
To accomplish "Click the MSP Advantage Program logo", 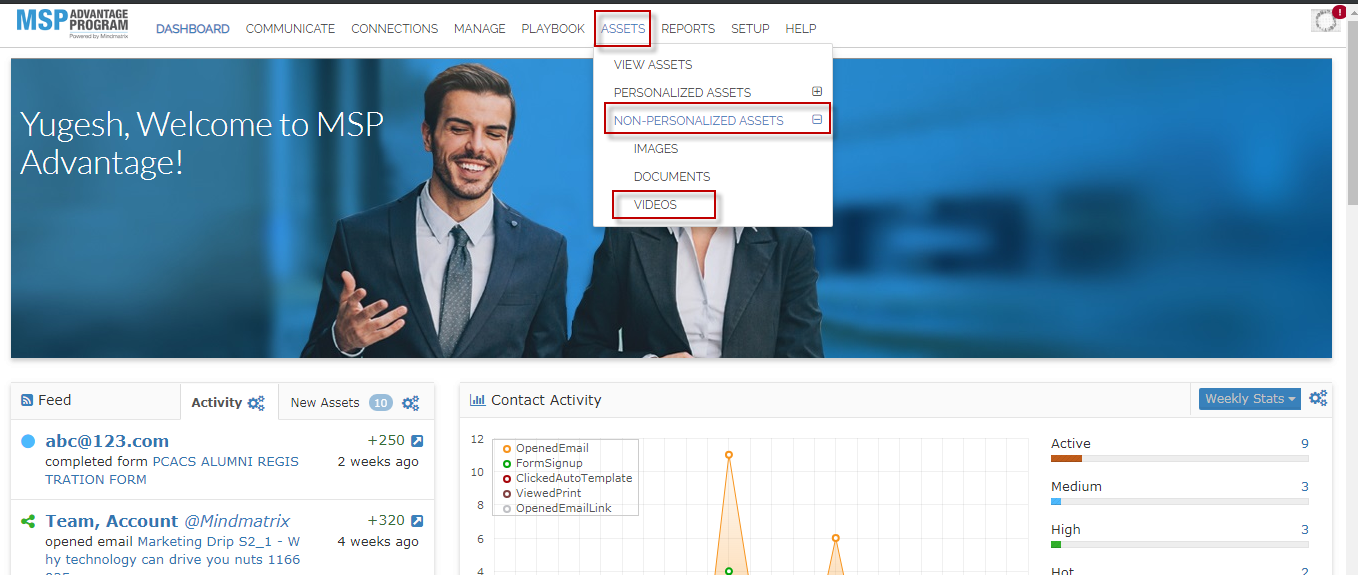I will click(x=72, y=24).
